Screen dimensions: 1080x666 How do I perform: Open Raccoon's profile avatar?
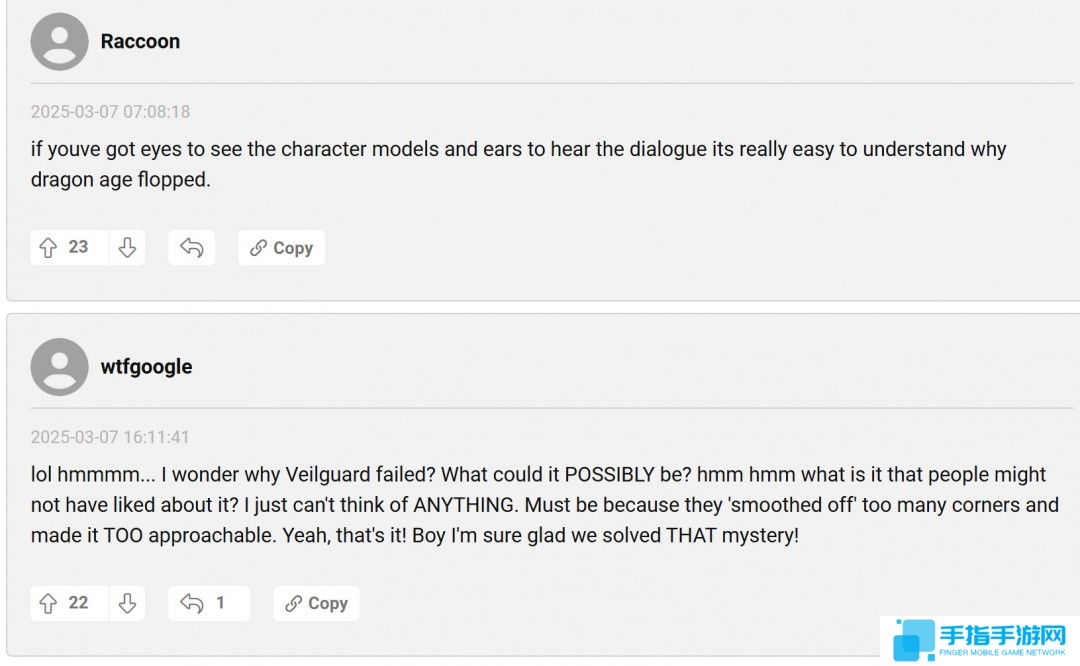pos(59,41)
